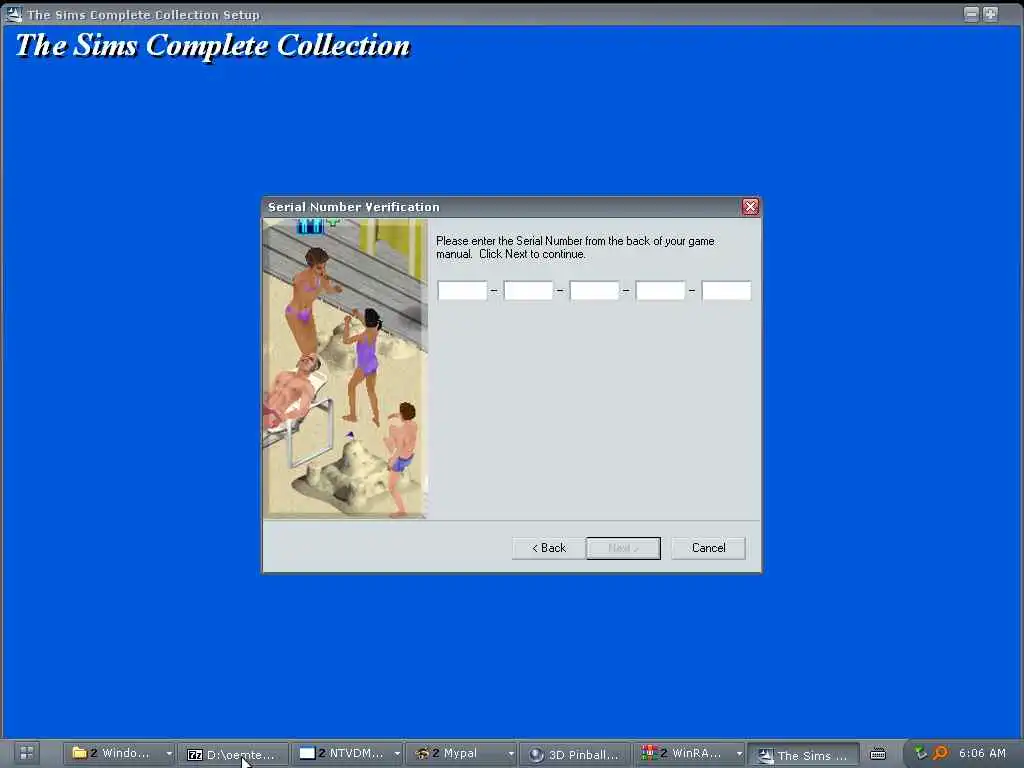Click the second serial number field
The image size is (1024, 768).
click(x=528, y=290)
